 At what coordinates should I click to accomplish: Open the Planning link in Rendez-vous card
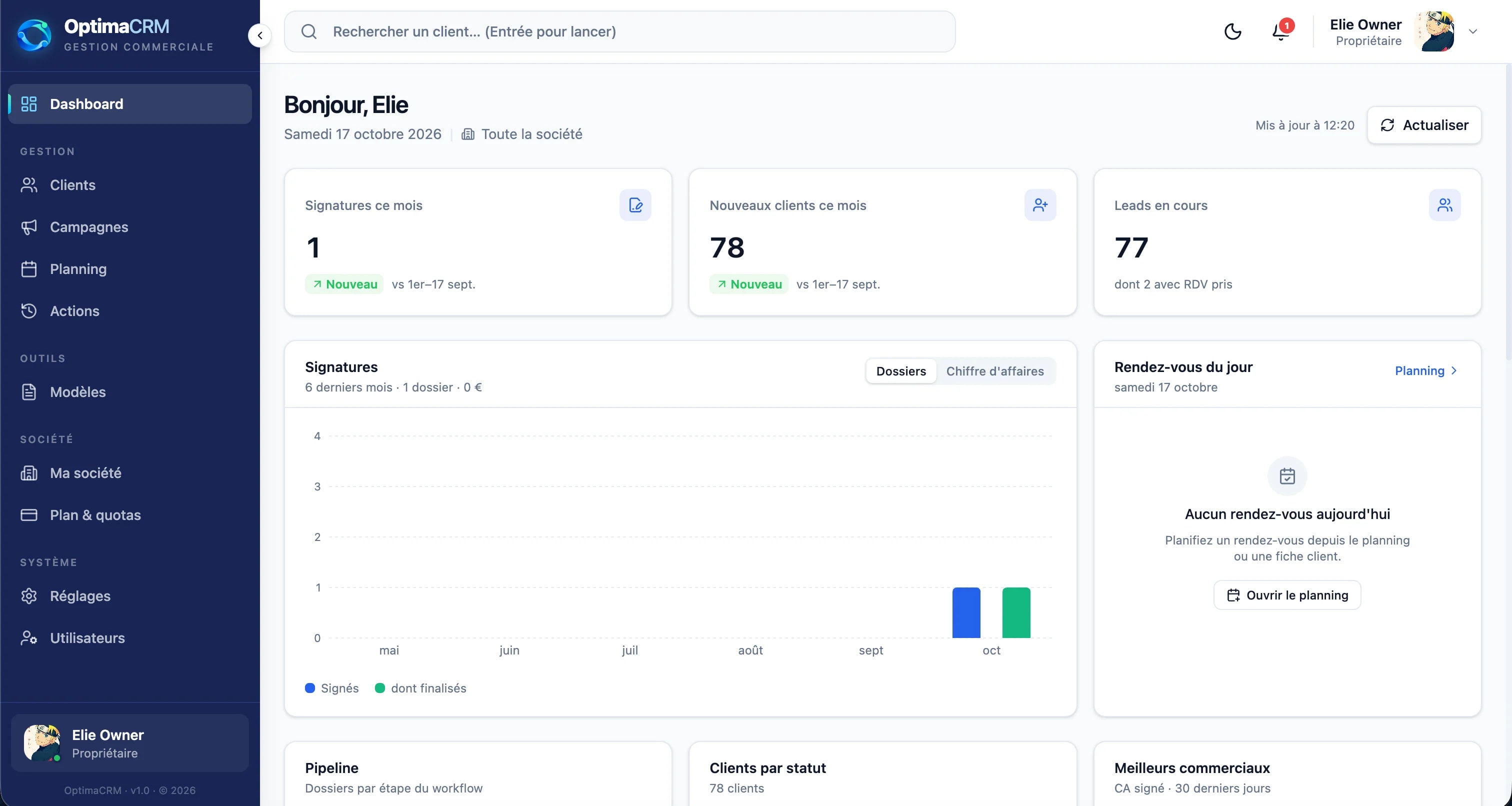pos(1425,370)
